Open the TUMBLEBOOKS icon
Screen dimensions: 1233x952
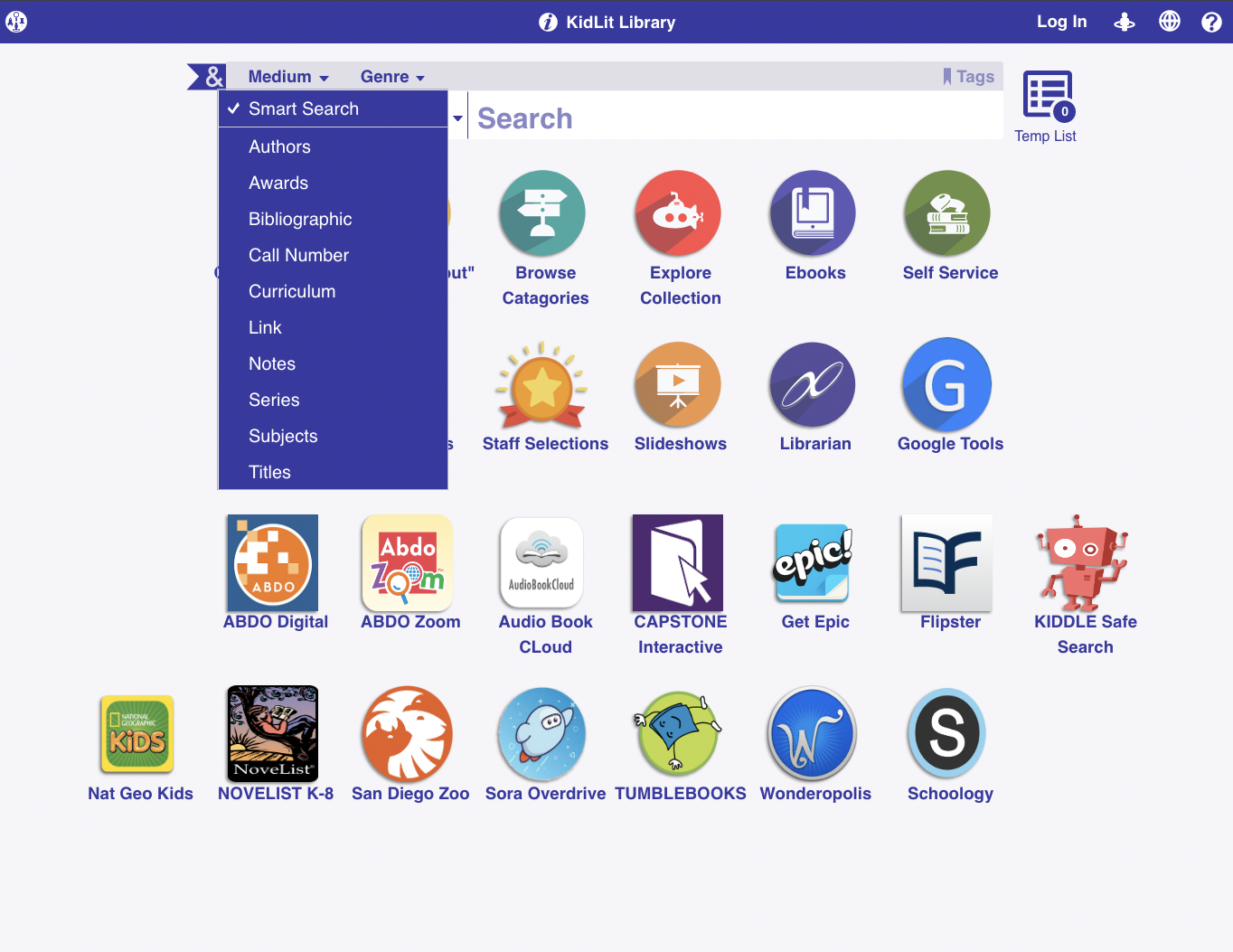(678, 734)
